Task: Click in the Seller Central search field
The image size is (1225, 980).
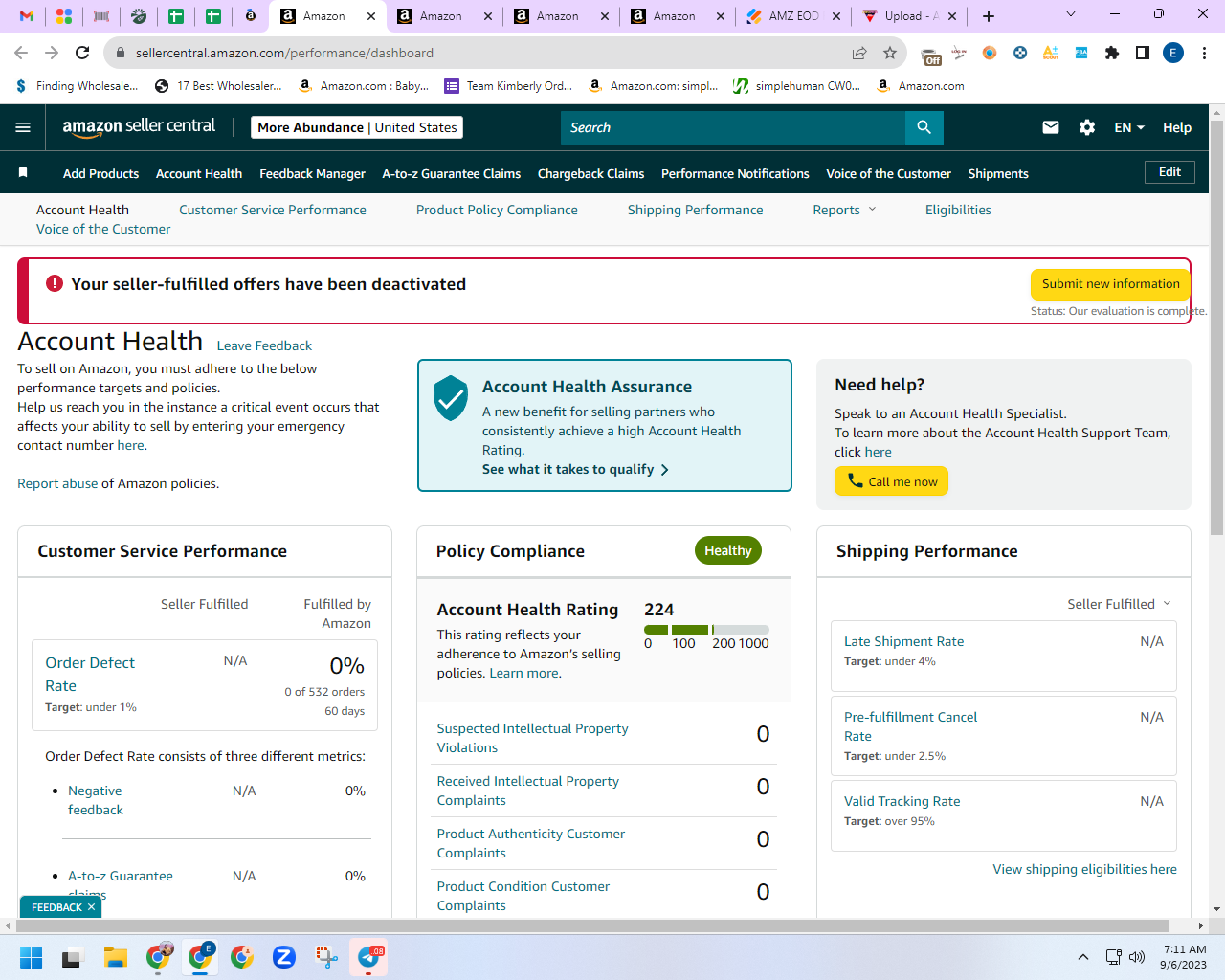Action: [x=733, y=127]
